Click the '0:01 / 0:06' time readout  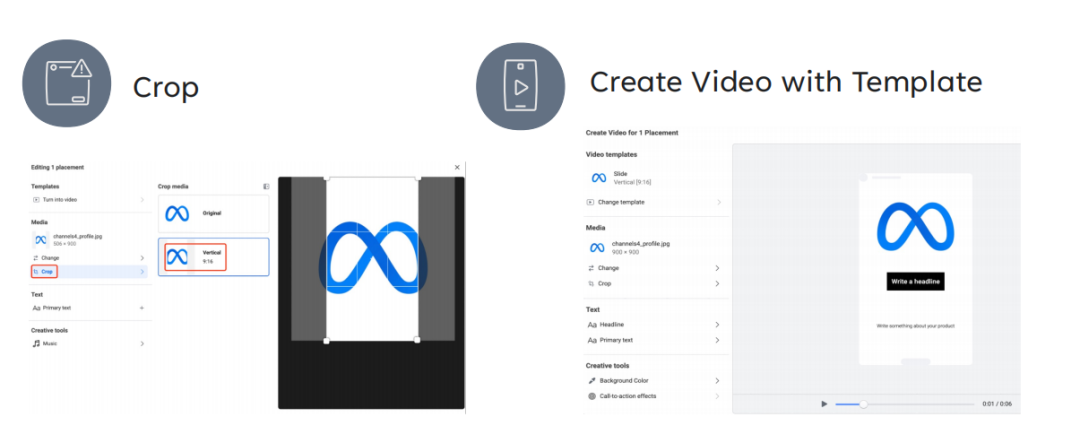click(997, 404)
